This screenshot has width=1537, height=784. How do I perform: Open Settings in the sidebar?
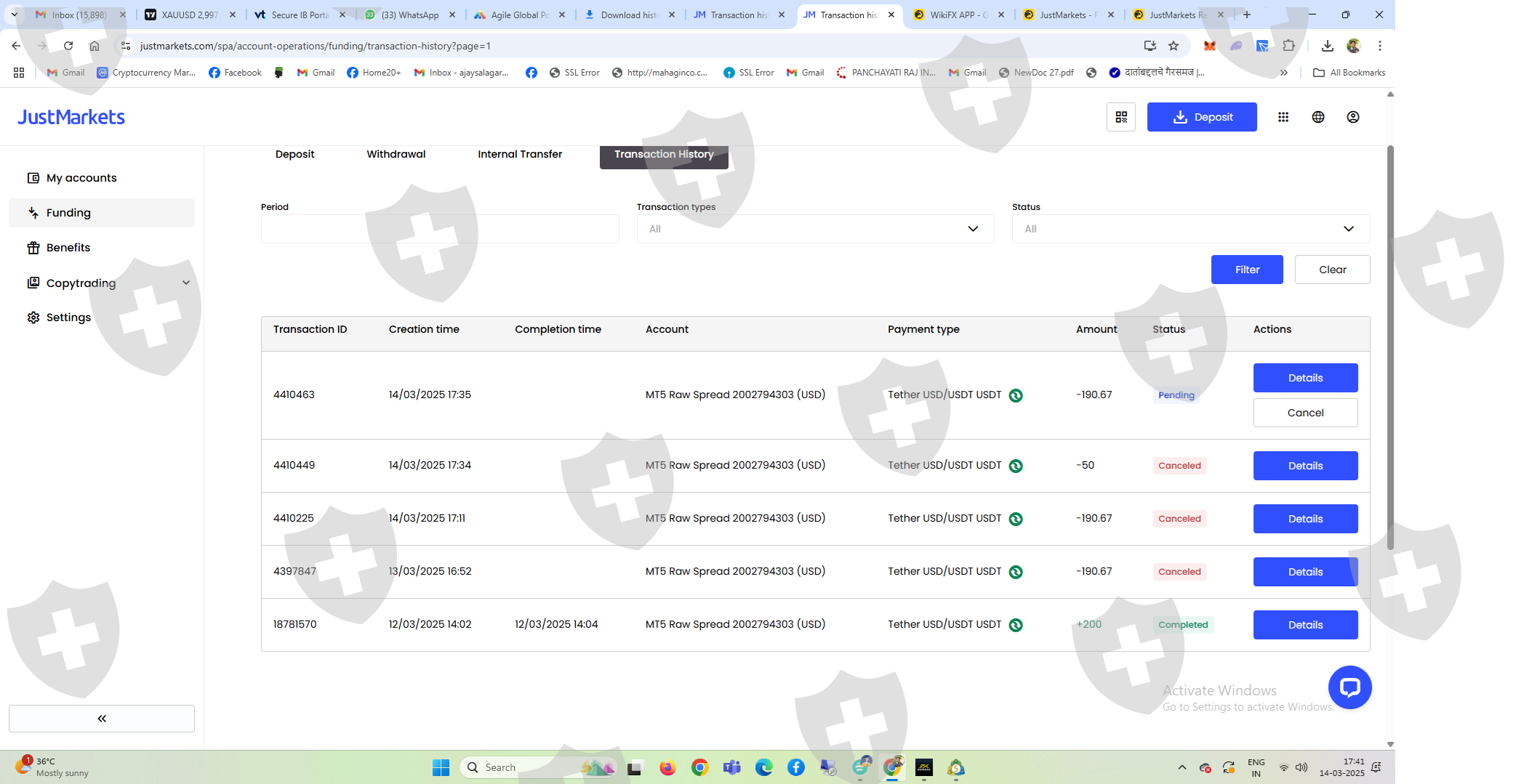(68, 318)
